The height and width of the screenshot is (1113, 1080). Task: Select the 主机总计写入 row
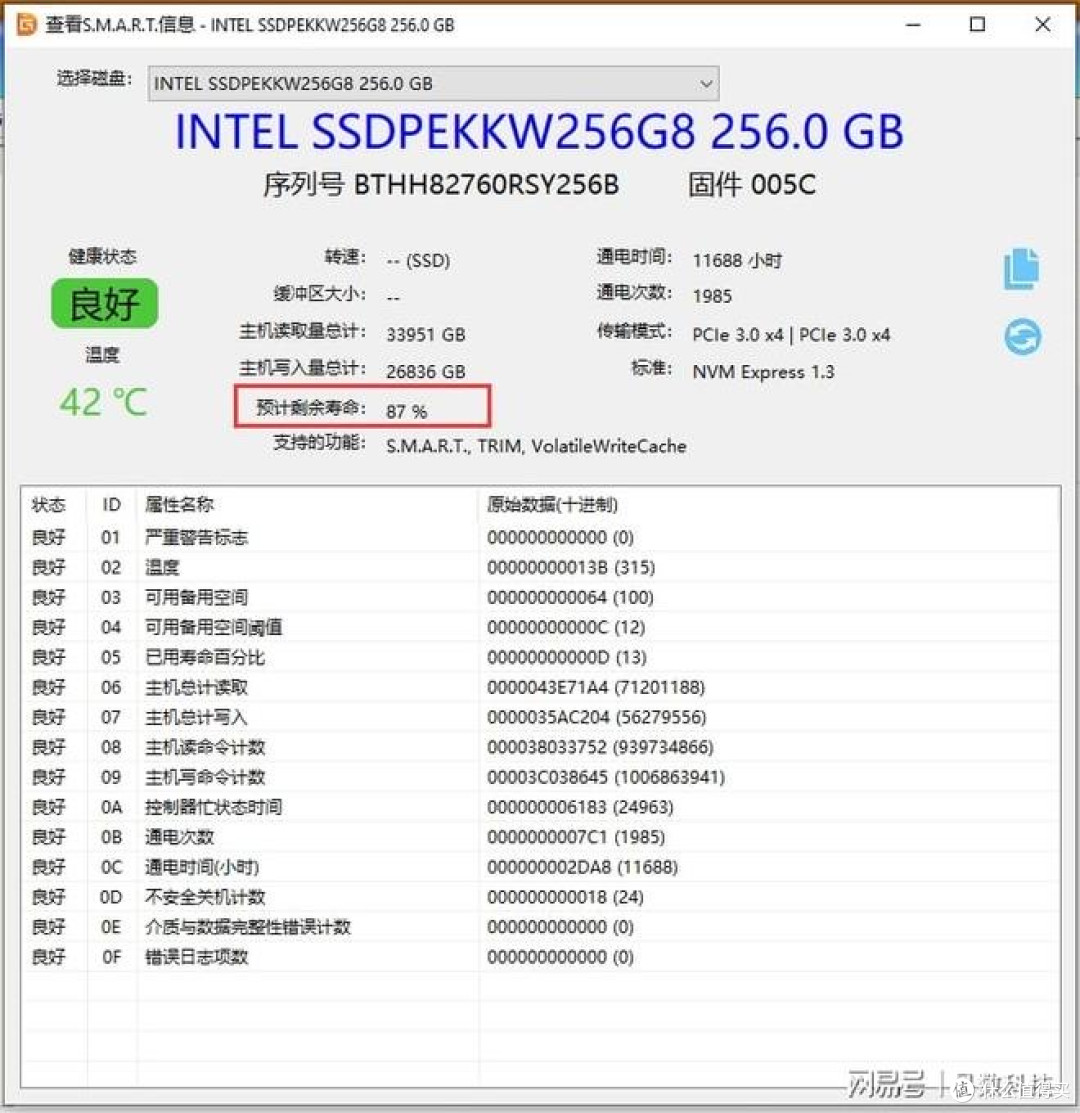pyautogui.click(x=541, y=717)
